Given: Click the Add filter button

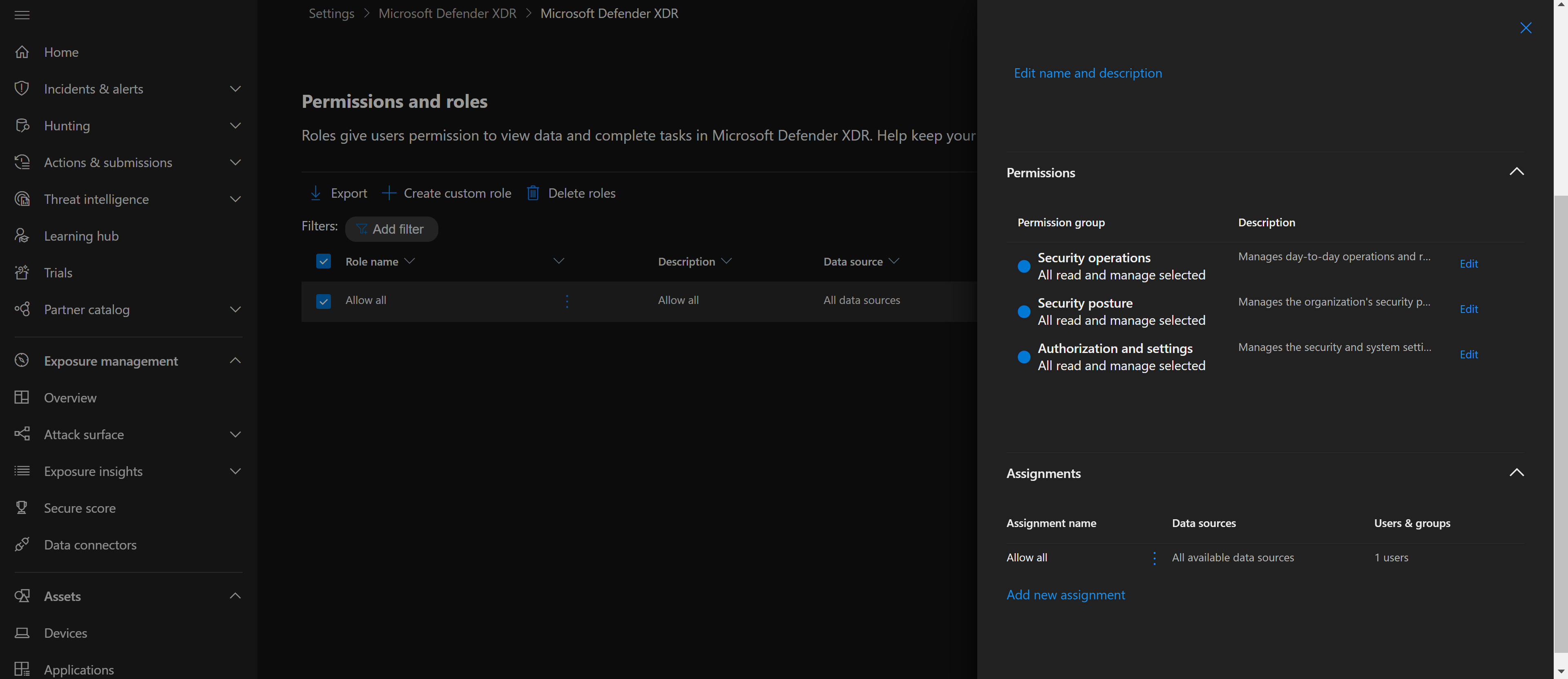Looking at the screenshot, I should [x=391, y=229].
